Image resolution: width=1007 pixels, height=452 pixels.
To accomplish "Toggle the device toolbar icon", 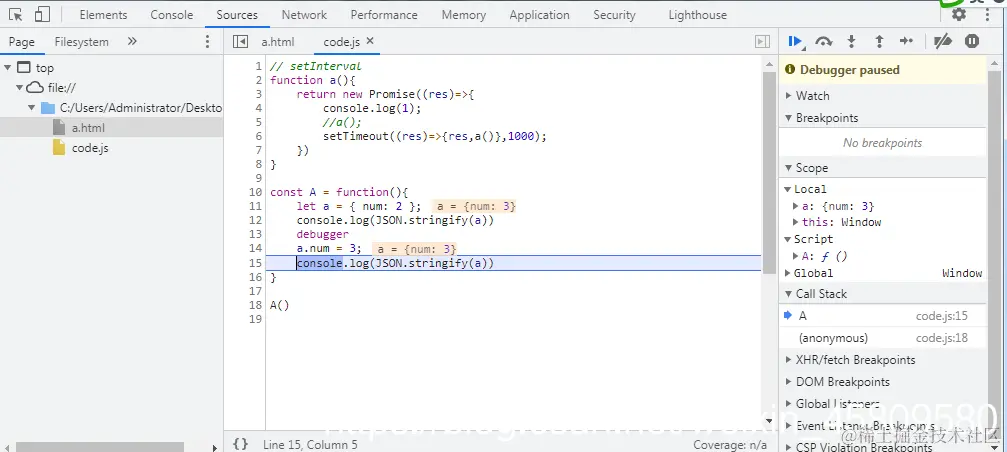I will (42, 14).
